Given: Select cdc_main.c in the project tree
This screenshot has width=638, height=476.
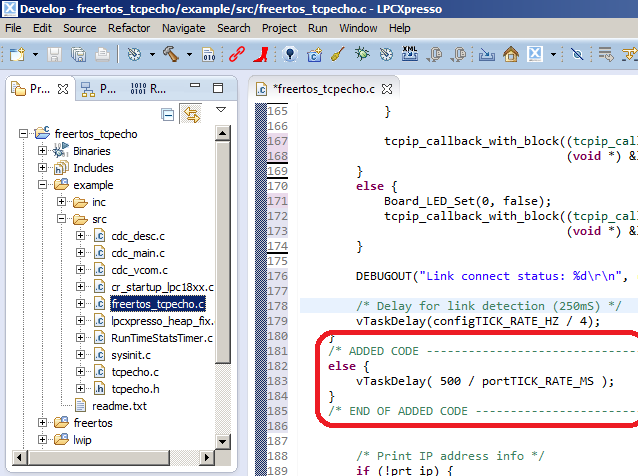Looking at the screenshot, I should [x=138, y=253].
